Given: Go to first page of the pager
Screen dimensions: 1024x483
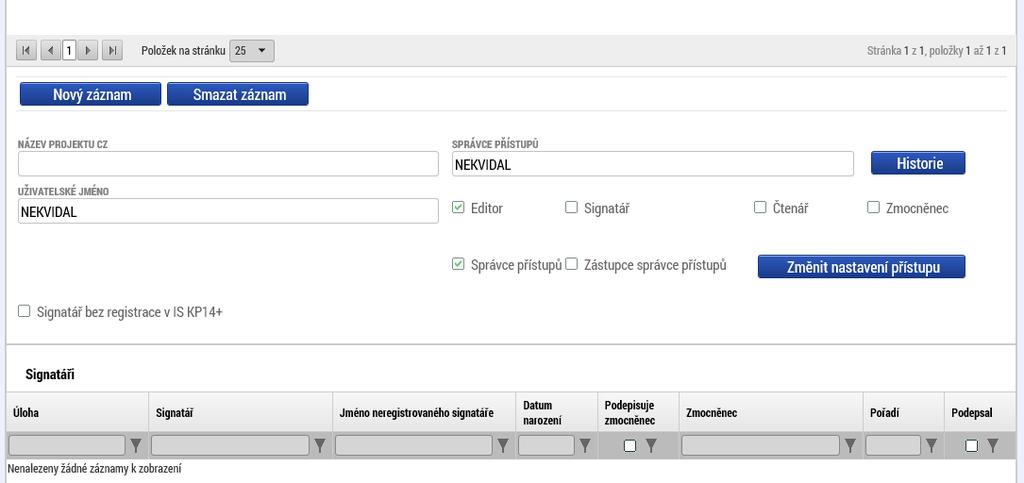Looking at the screenshot, I should (26, 50).
